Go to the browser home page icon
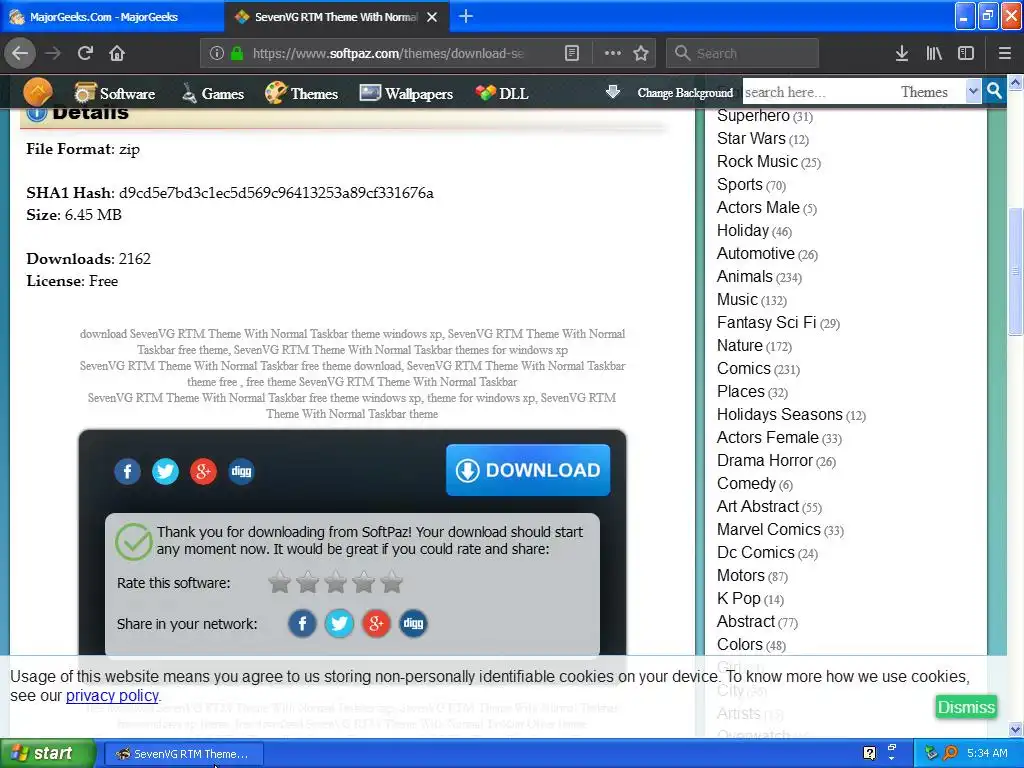1024x768 pixels. [x=117, y=53]
